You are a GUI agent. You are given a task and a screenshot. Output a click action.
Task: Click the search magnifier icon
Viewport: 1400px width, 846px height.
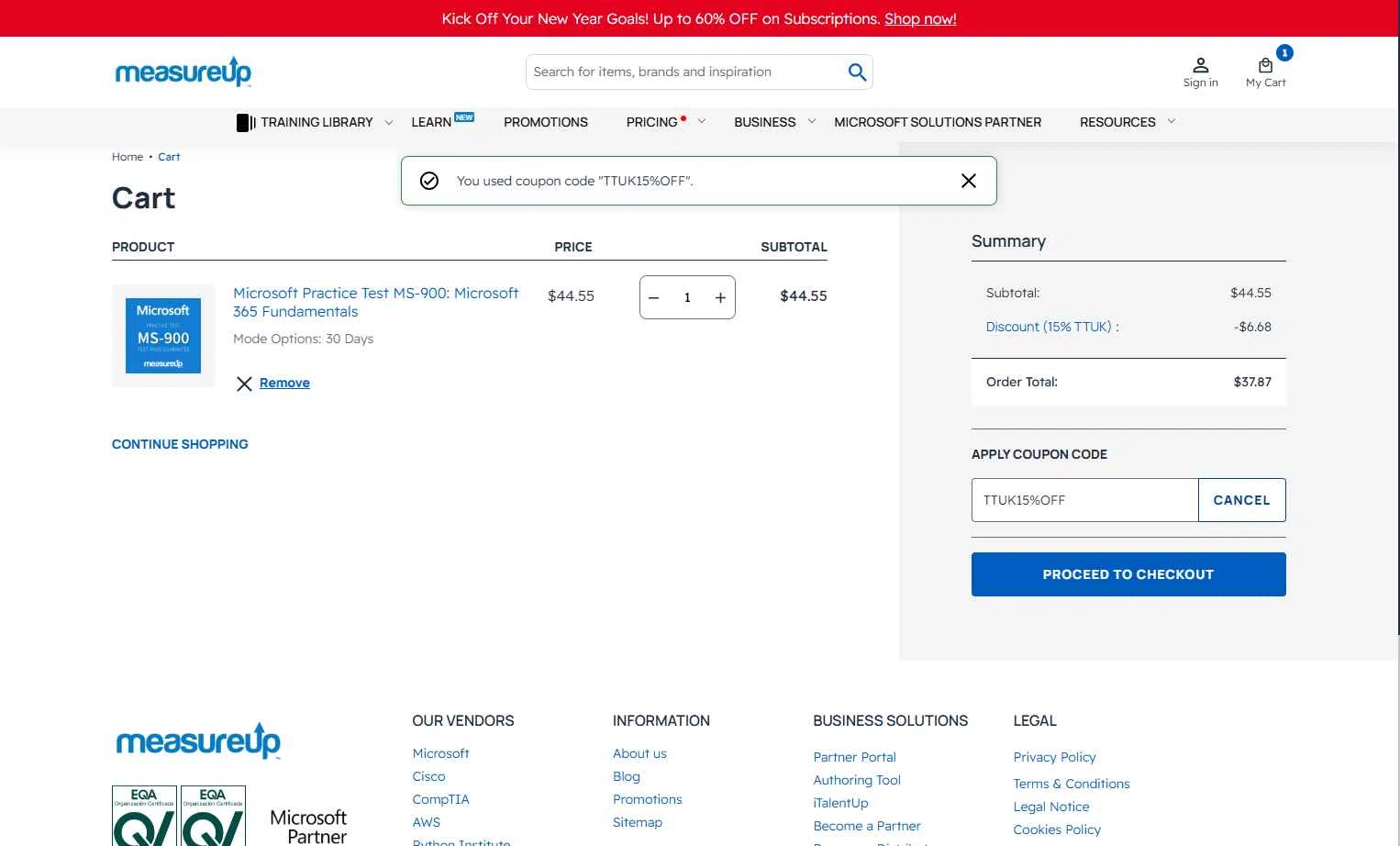tap(857, 72)
